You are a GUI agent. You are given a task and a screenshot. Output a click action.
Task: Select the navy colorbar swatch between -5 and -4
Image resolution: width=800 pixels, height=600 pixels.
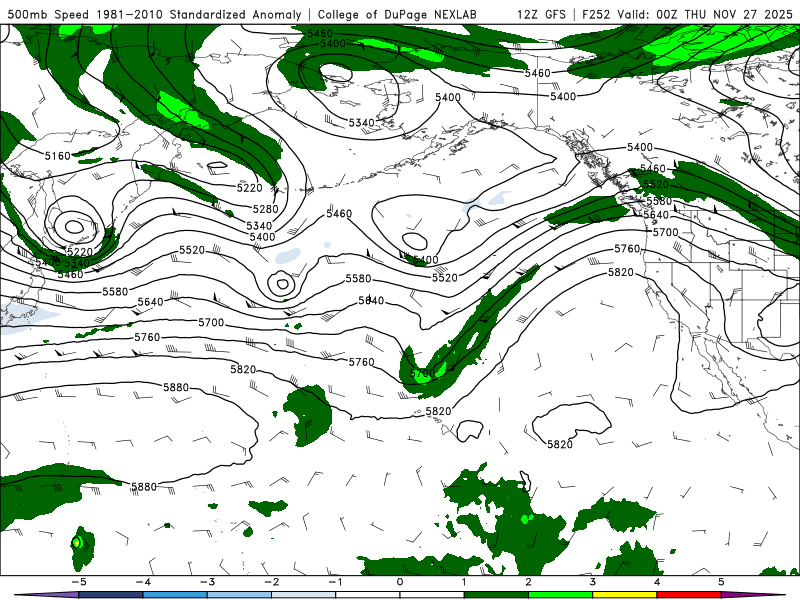click(x=111, y=595)
